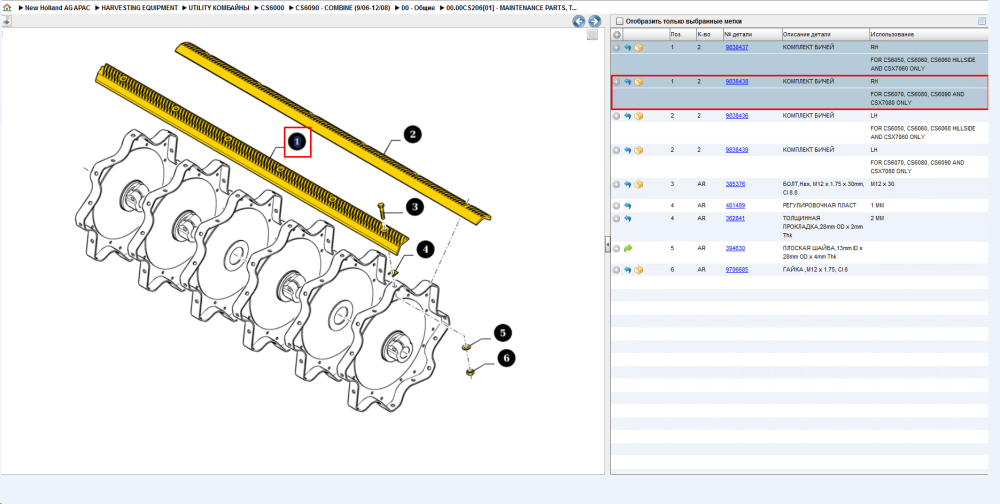Click box icon for part 9838436
This screenshot has width=1000, height=504.
tap(638, 116)
